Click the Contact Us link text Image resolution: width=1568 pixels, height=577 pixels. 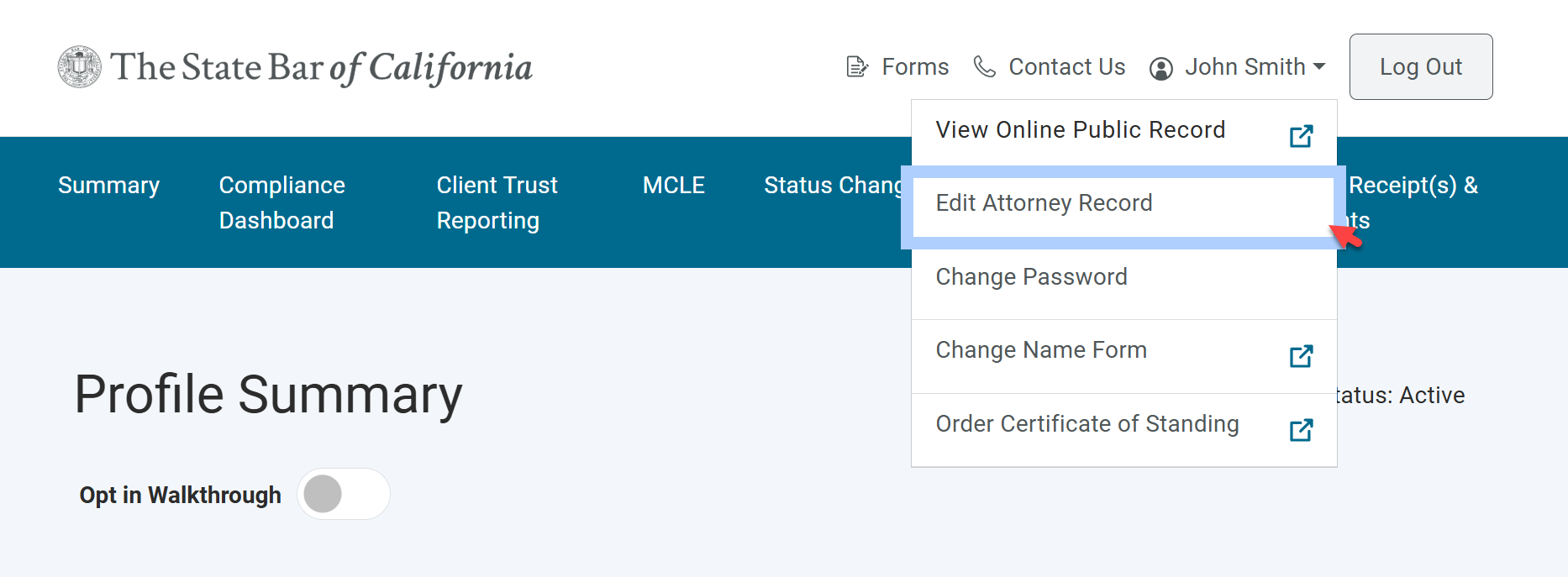coord(1066,67)
